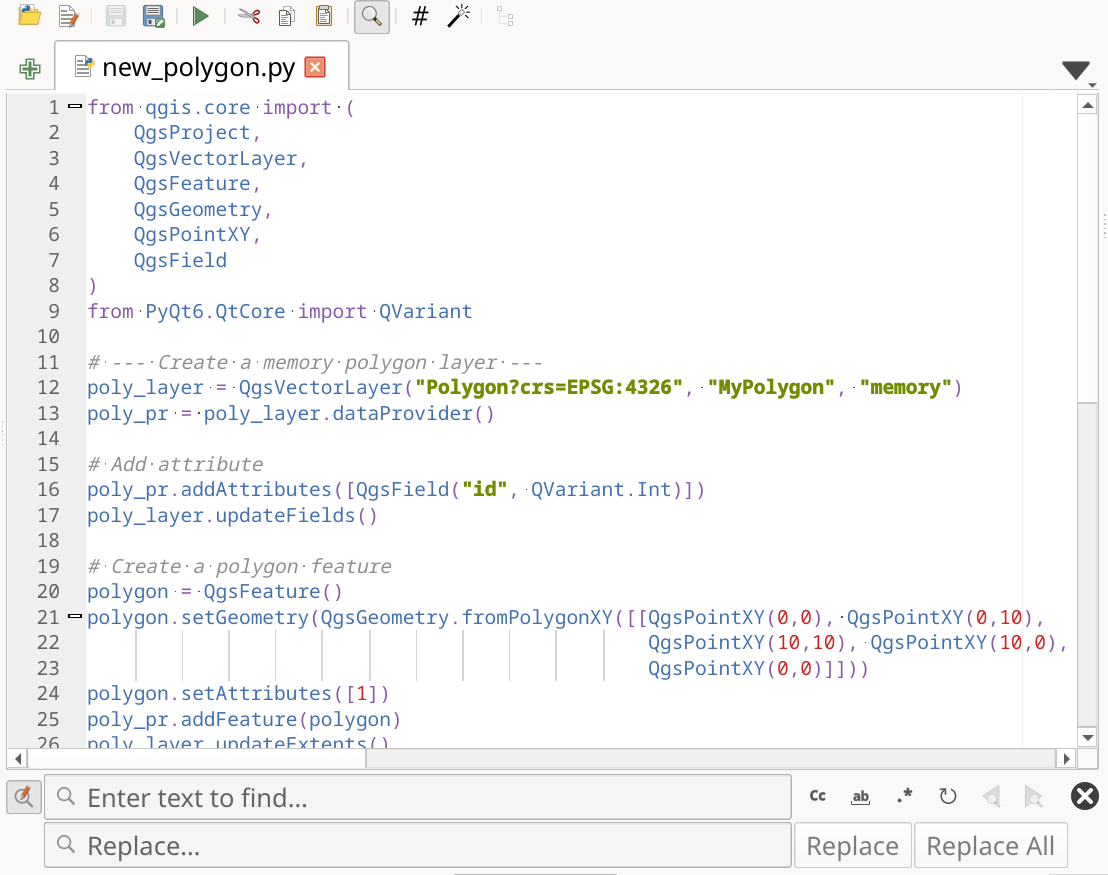Open the editor tab list dropdown
The height and width of the screenshot is (875, 1108).
(x=1075, y=68)
